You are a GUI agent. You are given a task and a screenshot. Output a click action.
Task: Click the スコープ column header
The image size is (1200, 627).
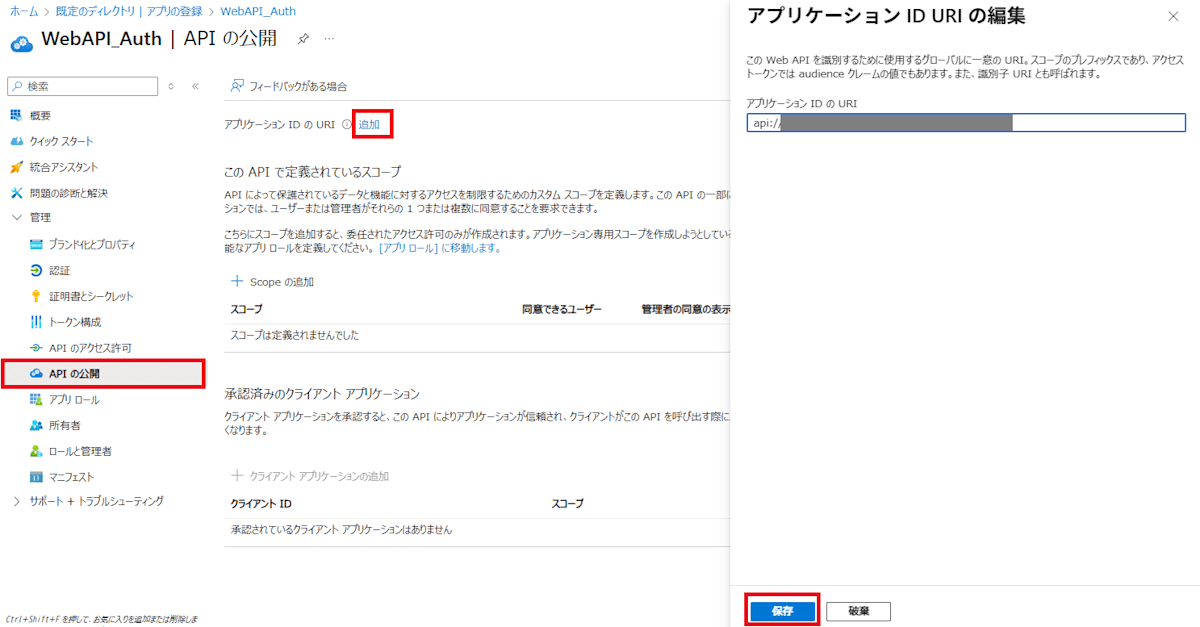click(247, 310)
